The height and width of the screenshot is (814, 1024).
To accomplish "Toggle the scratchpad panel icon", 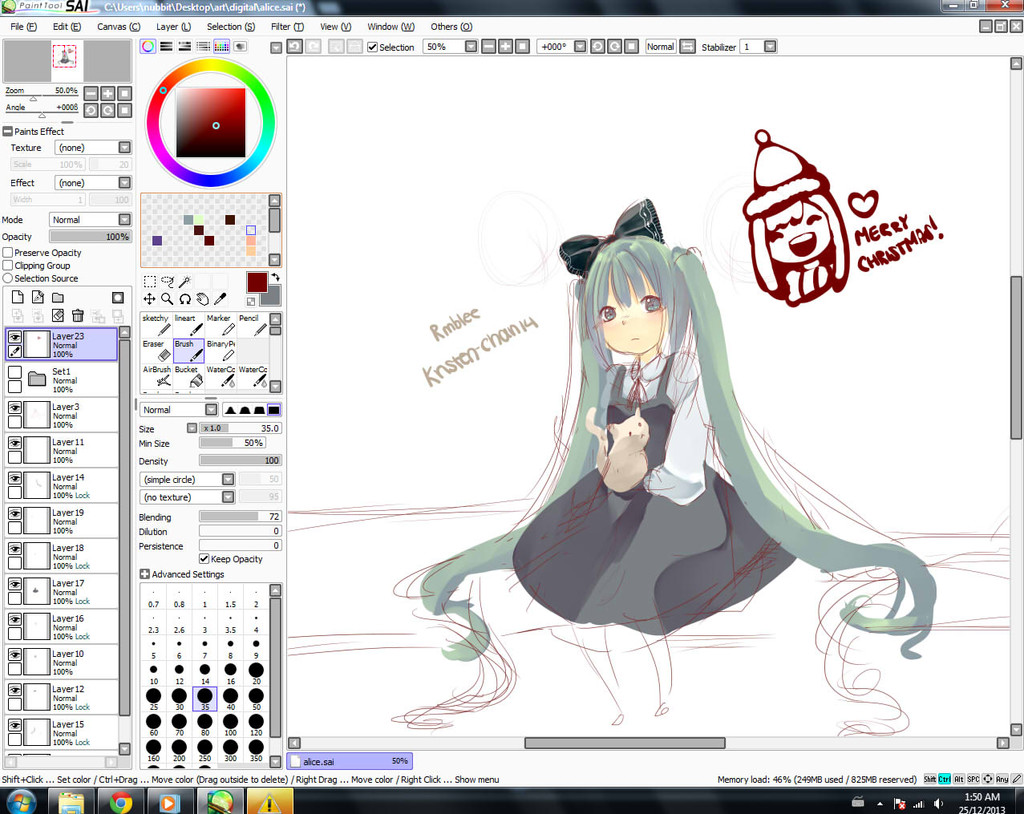I will (240, 46).
